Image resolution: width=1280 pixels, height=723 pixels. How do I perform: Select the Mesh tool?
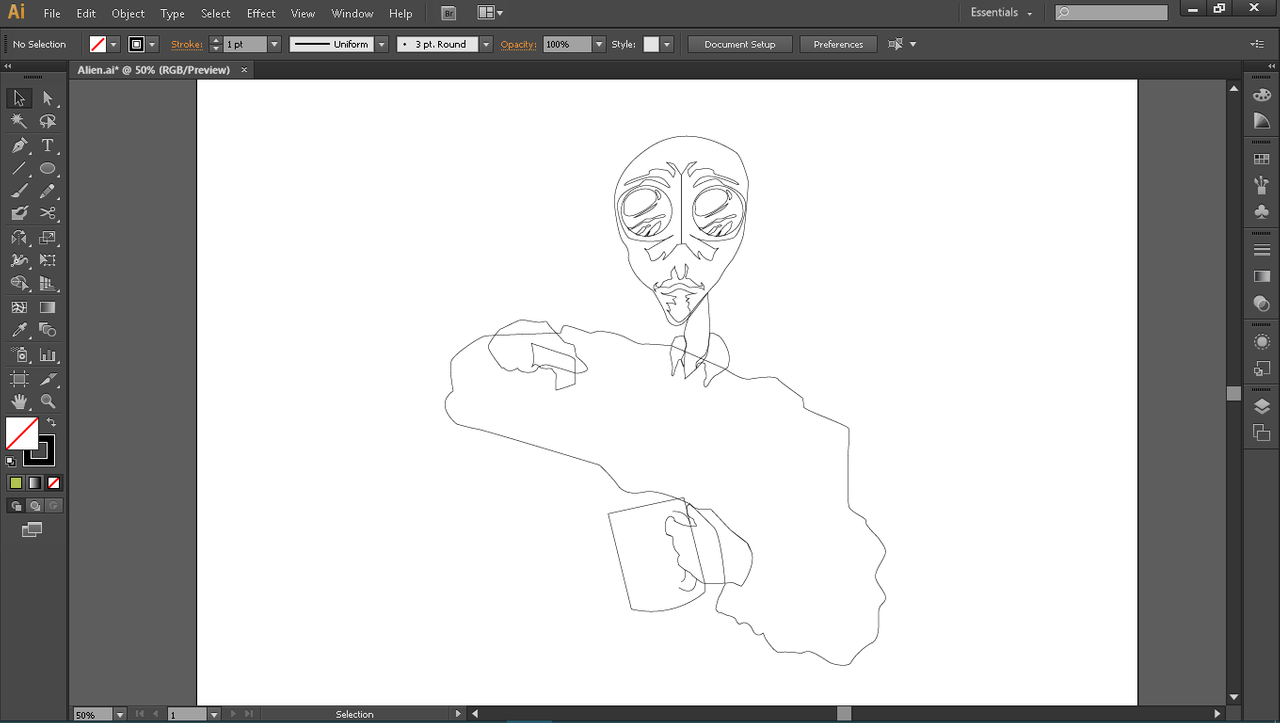click(19, 308)
